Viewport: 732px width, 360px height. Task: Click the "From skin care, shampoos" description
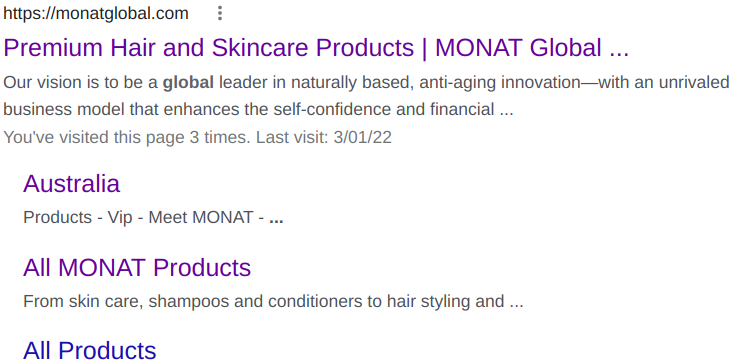click(274, 302)
